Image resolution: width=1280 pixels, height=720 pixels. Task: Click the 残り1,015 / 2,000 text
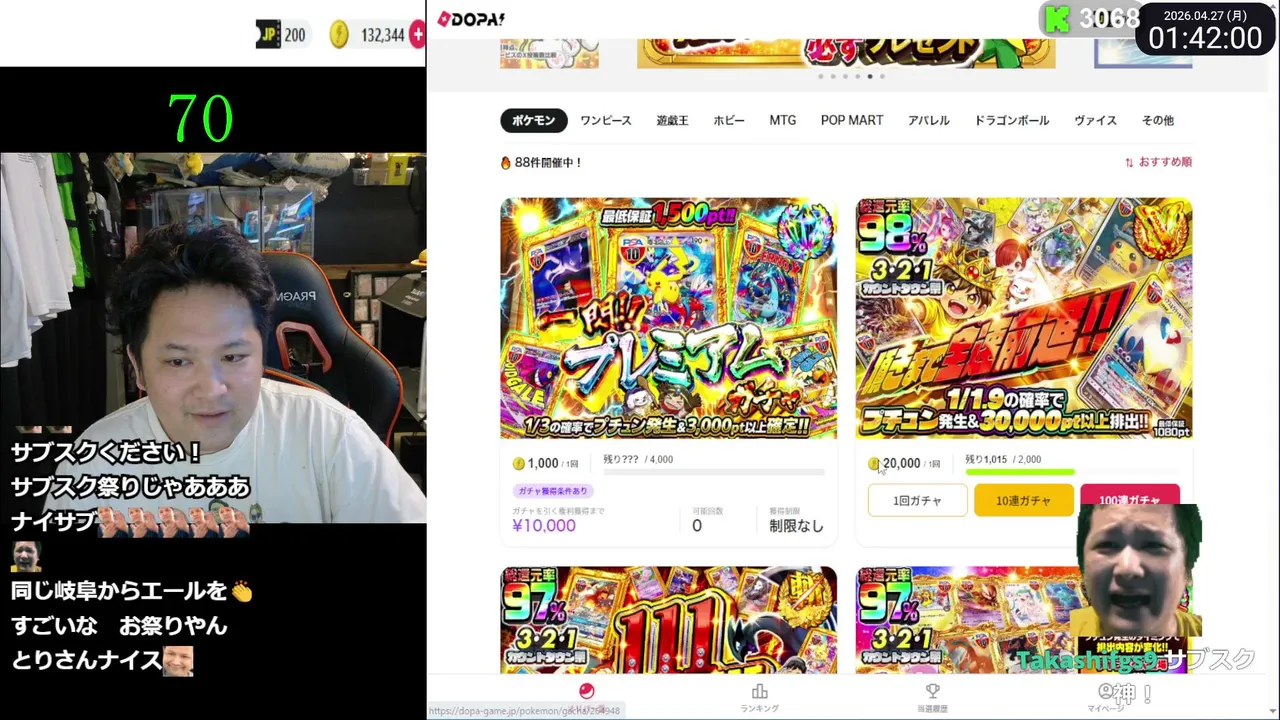1003,460
